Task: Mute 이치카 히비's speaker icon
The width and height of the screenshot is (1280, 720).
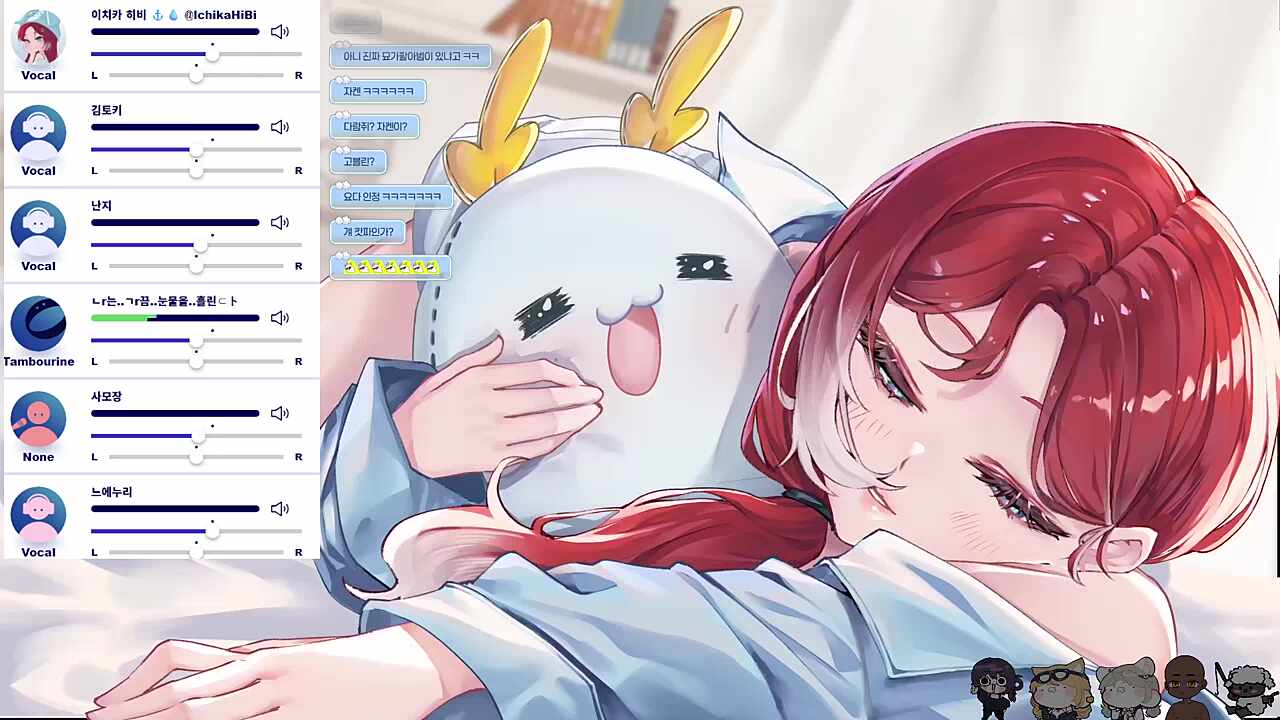Action: [280, 32]
